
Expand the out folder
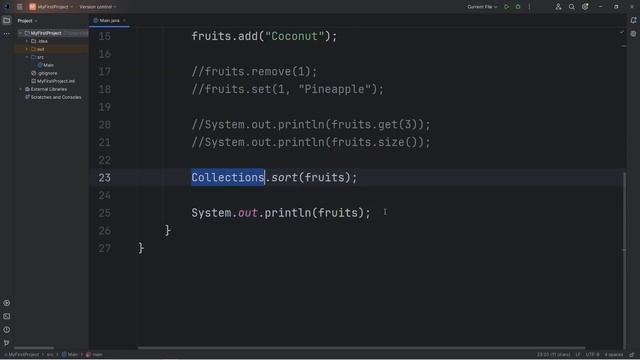point(27,49)
